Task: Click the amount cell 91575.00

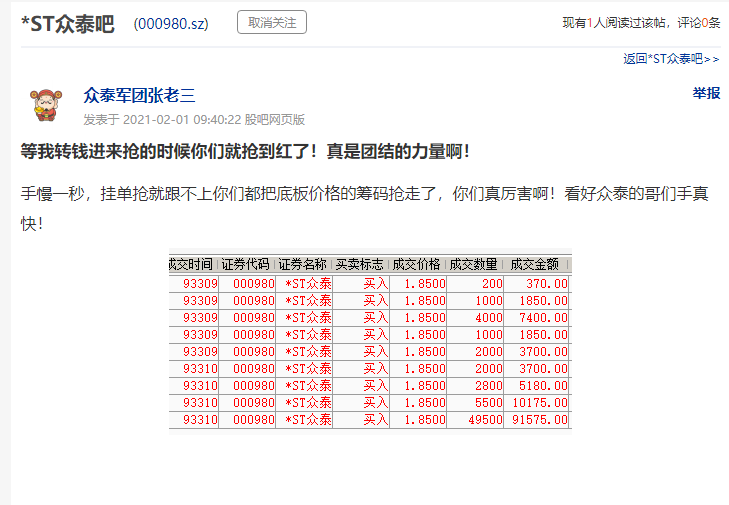Action: pos(537,420)
